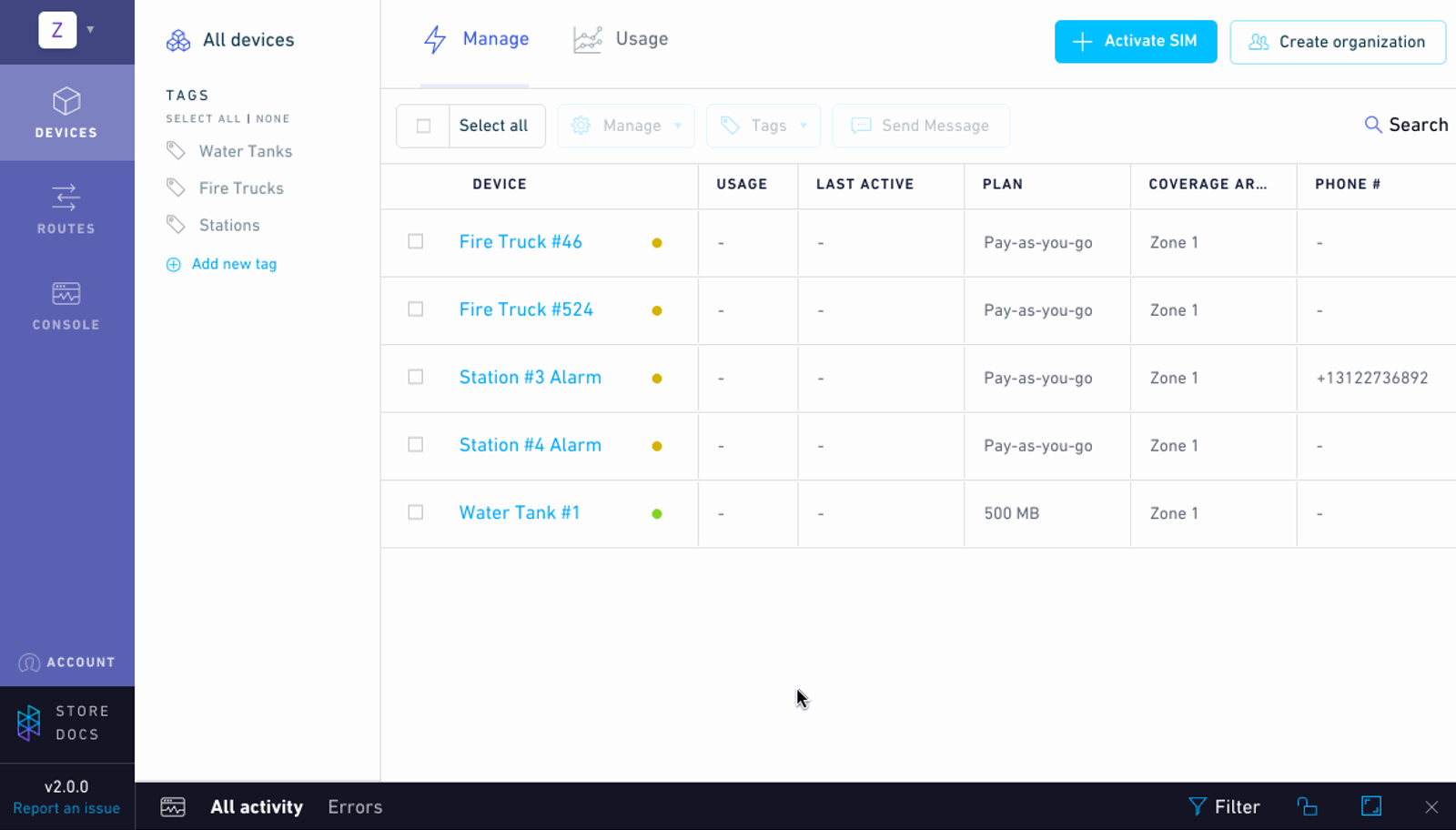Image resolution: width=1456 pixels, height=830 pixels.
Task: Check the Water Tank #1 row checkbox
Action: tap(416, 512)
